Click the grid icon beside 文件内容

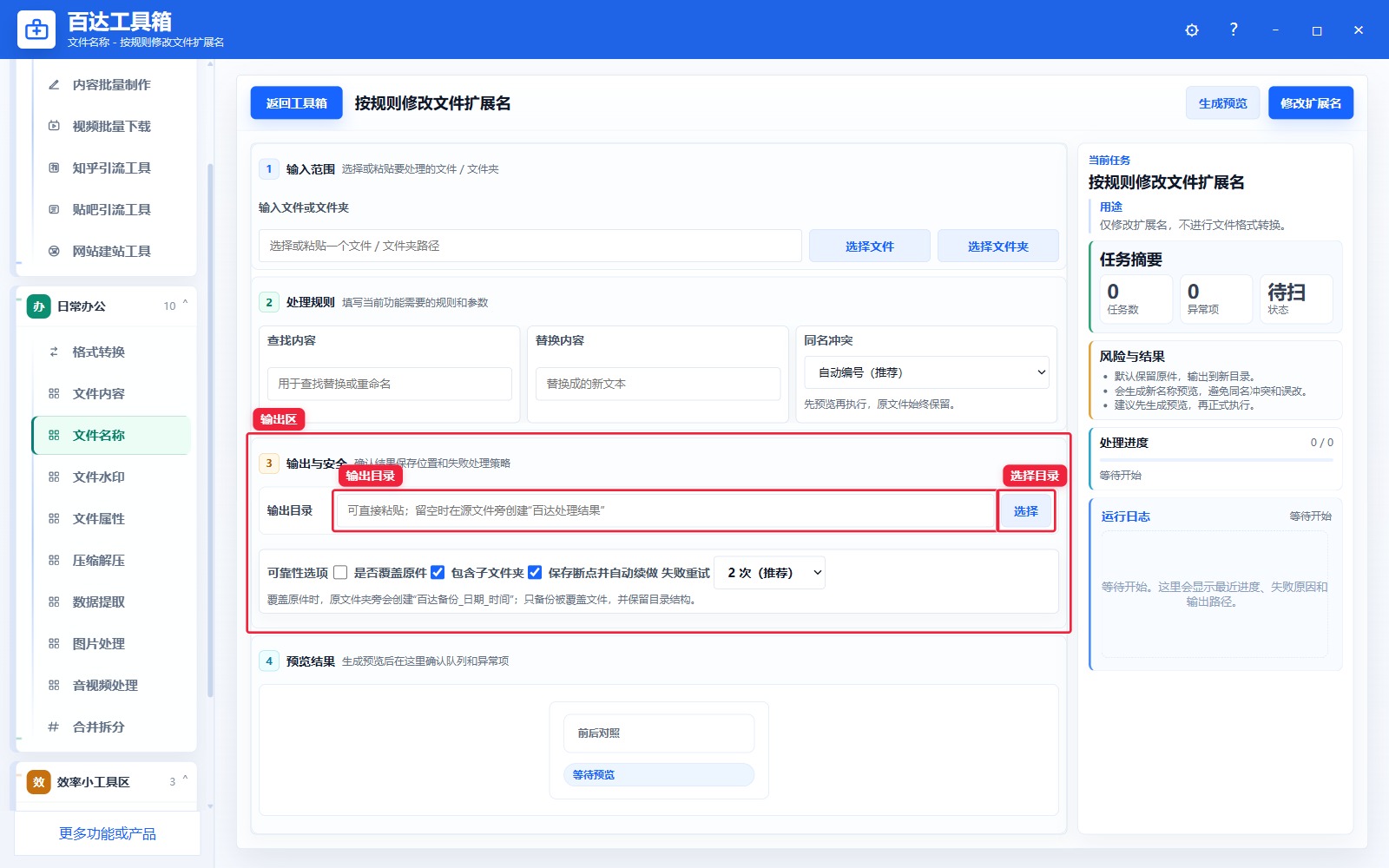[x=54, y=394]
